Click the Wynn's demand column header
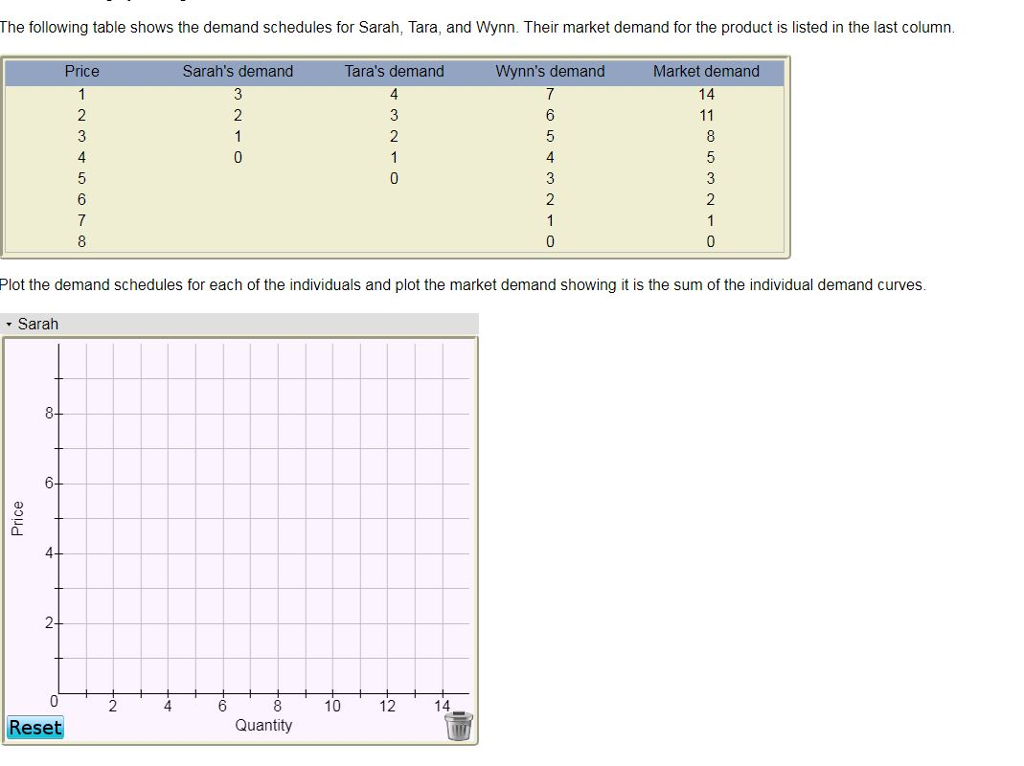 tap(550, 71)
